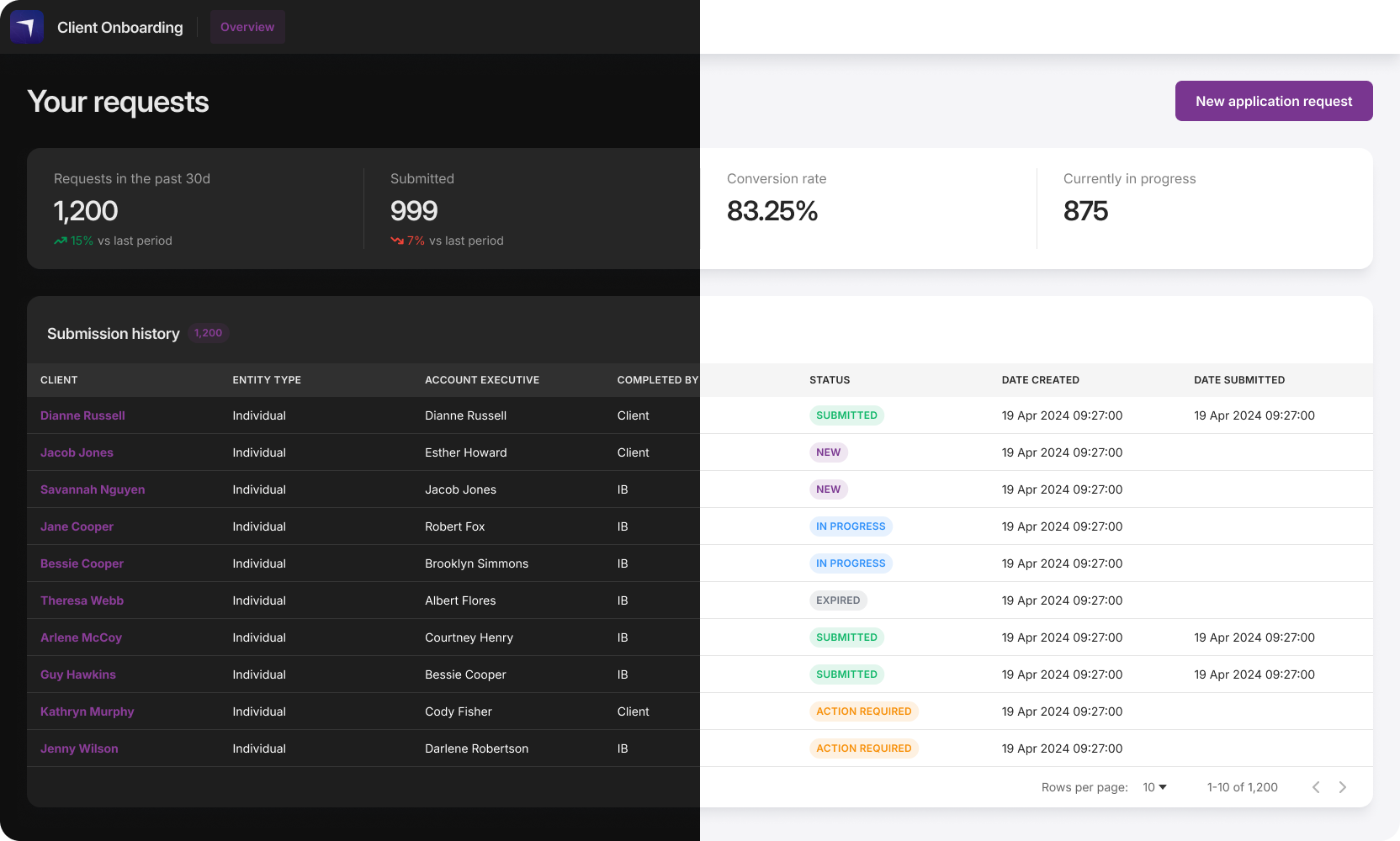Click the green upward trend arrow icon
This screenshot has width=1400, height=841.
pos(61,241)
